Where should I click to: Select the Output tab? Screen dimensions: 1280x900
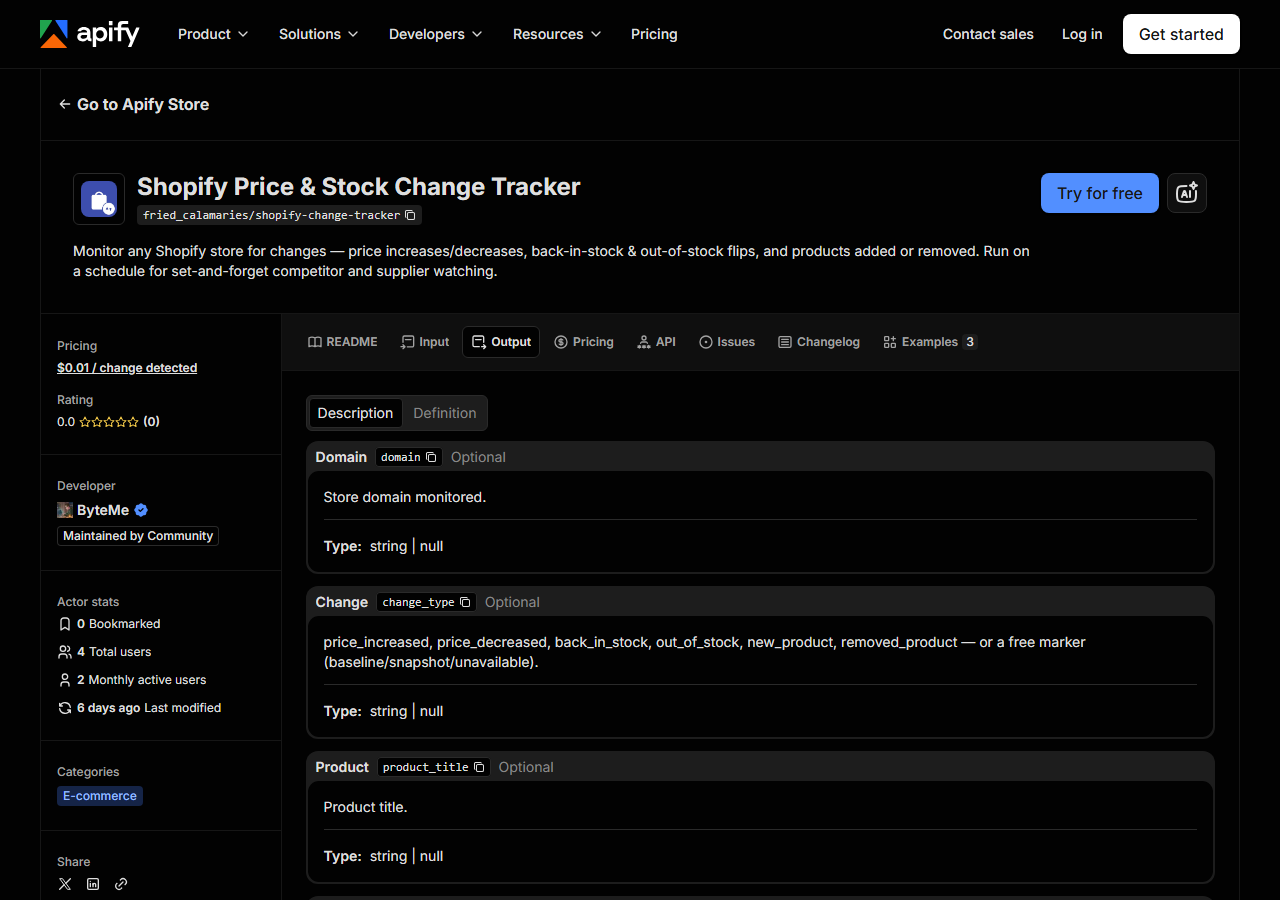[x=501, y=342]
